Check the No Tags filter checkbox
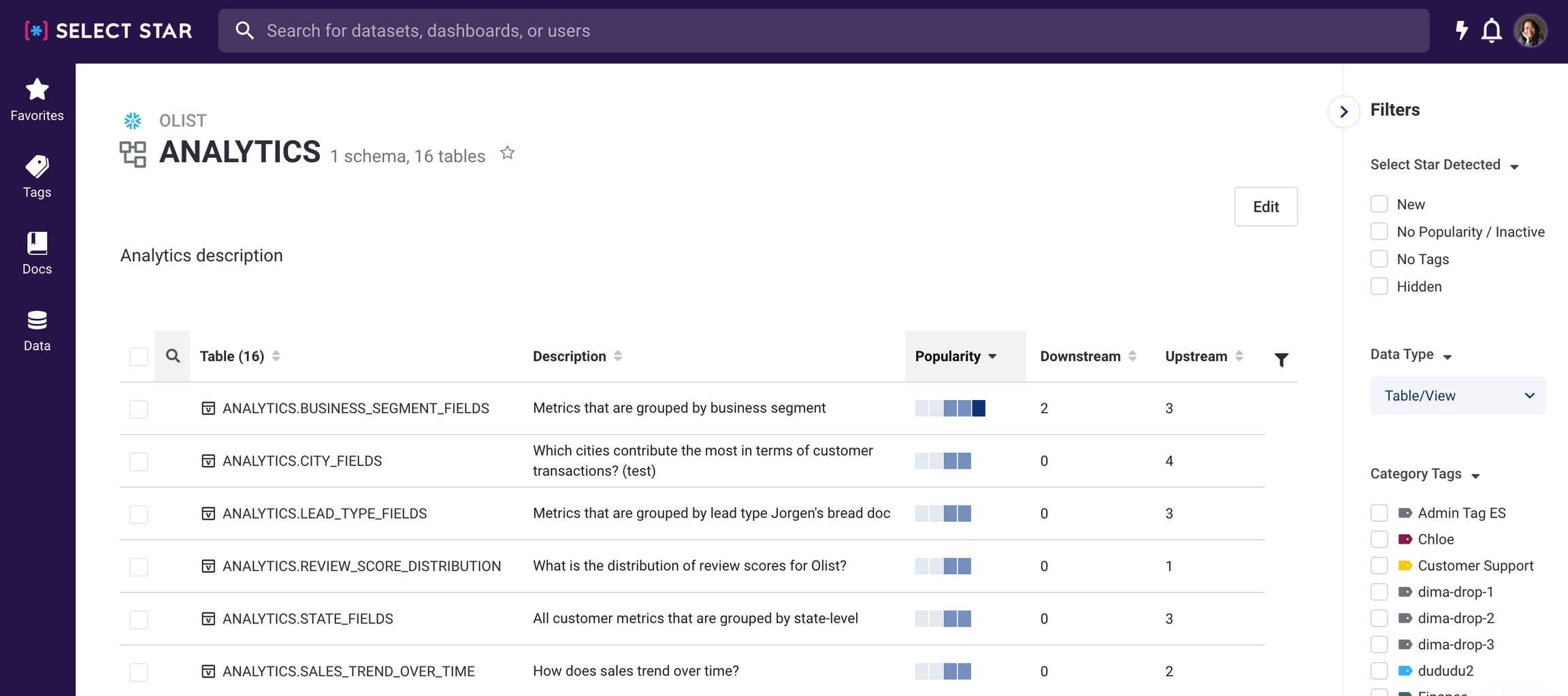 [1379, 259]
